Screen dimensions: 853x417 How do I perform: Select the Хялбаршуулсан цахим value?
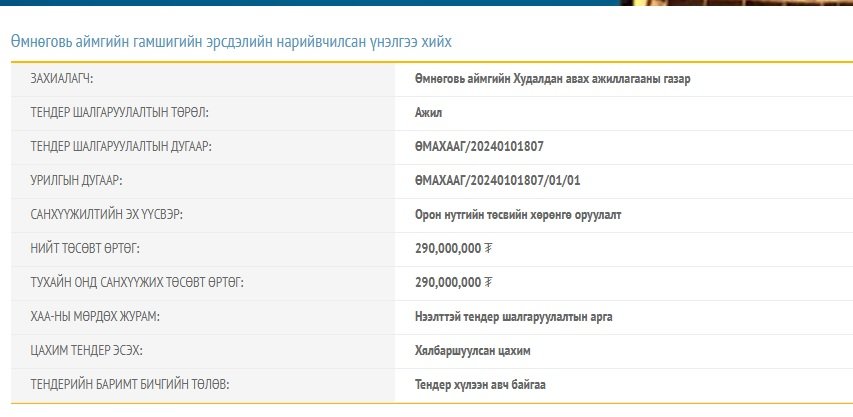[479, 350]
